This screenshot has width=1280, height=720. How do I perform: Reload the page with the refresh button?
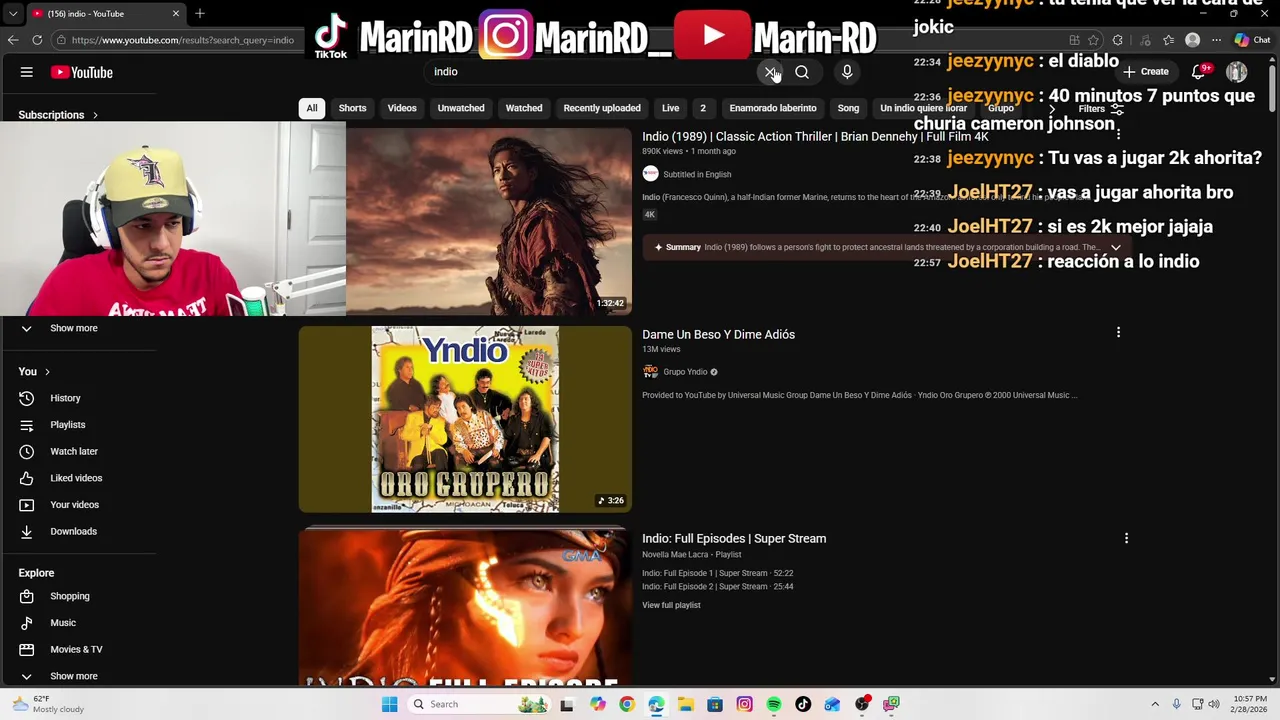[x=37, y=40]
